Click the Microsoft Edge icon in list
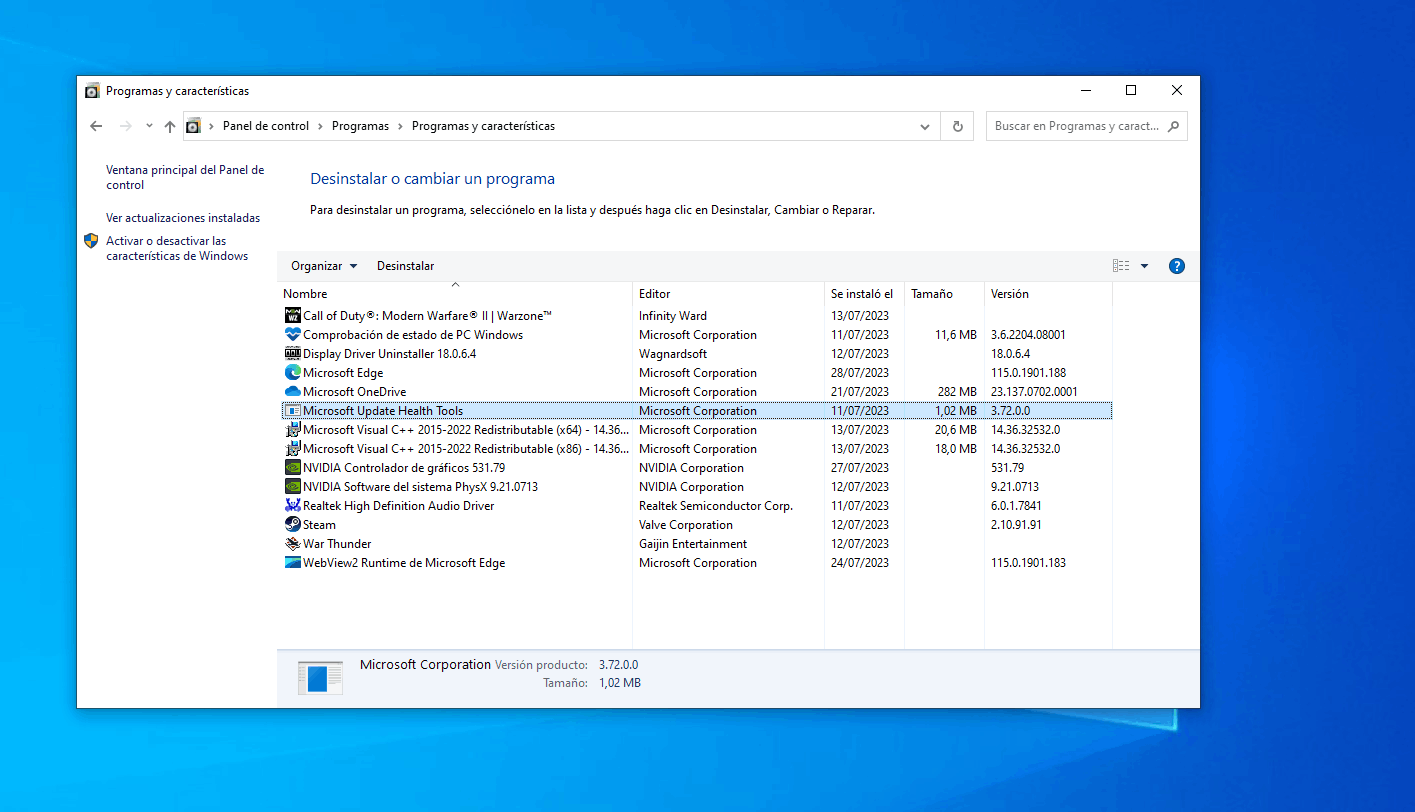This screenshot has height=812, width=1415. (x=293, y=373)
